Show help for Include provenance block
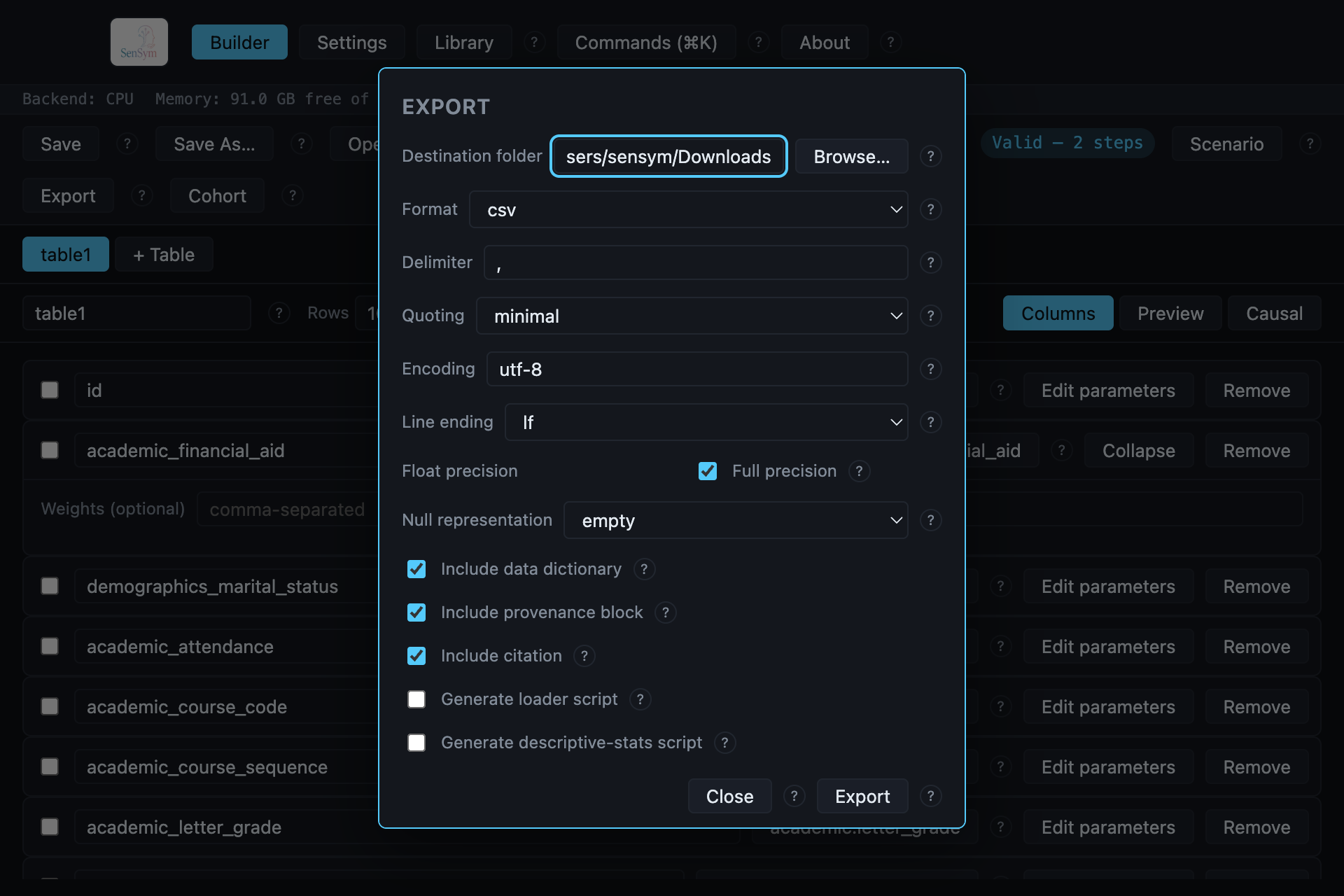The image size is (1344, 896). click(665, 612)
